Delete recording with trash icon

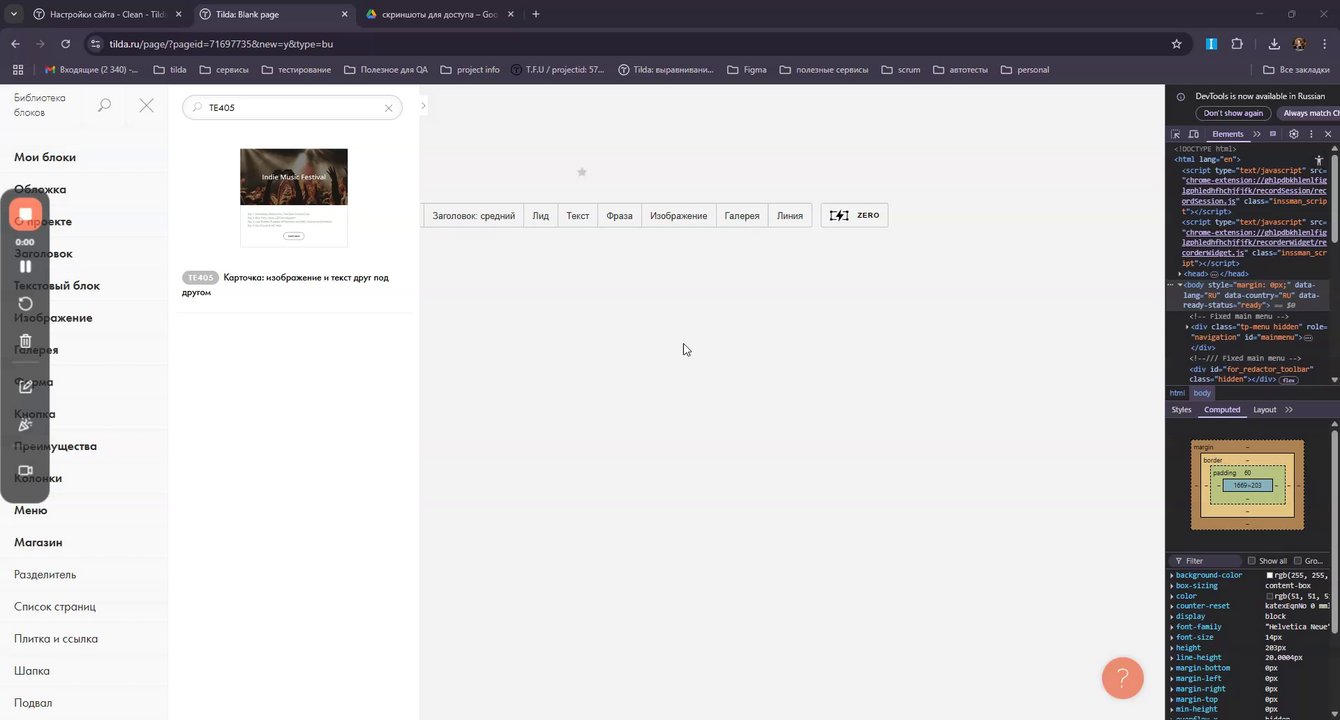pos(25,341)
